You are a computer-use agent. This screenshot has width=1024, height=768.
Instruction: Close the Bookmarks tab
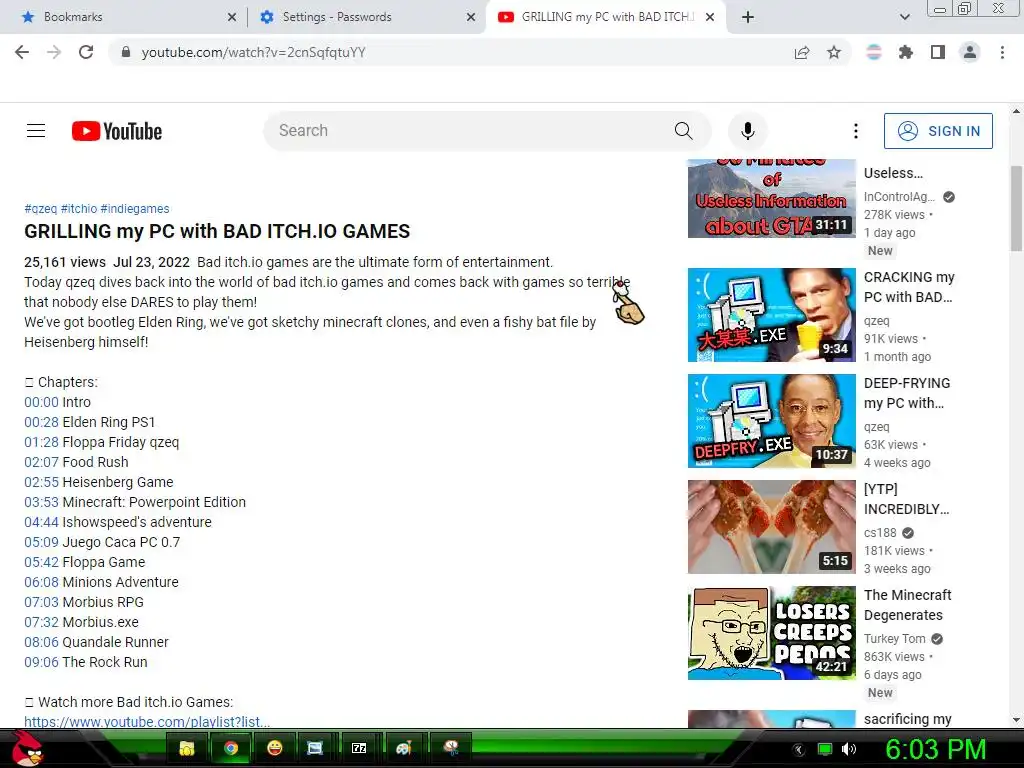(232, 17)
